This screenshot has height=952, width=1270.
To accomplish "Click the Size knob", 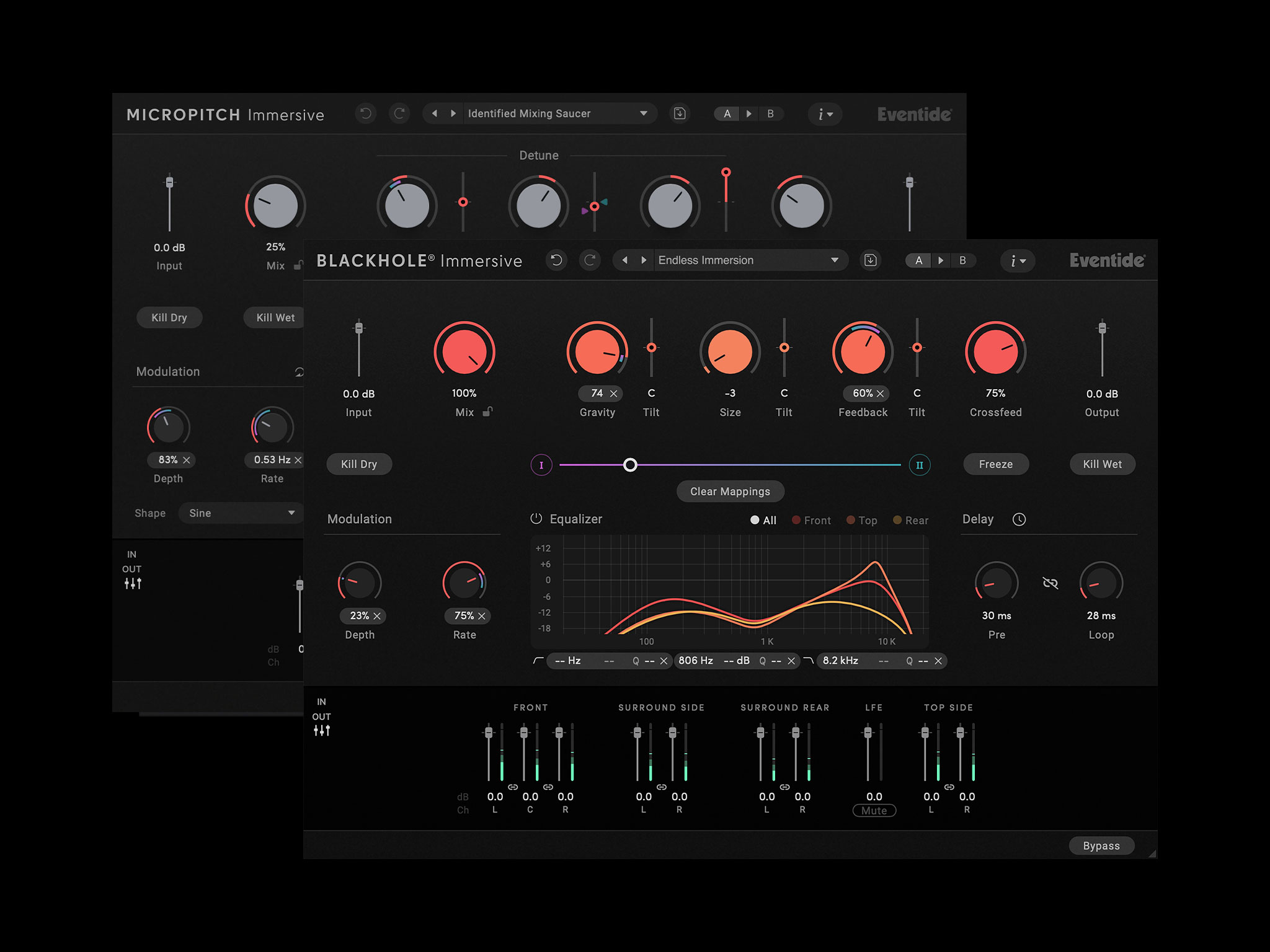I will [x=730, y=351].
